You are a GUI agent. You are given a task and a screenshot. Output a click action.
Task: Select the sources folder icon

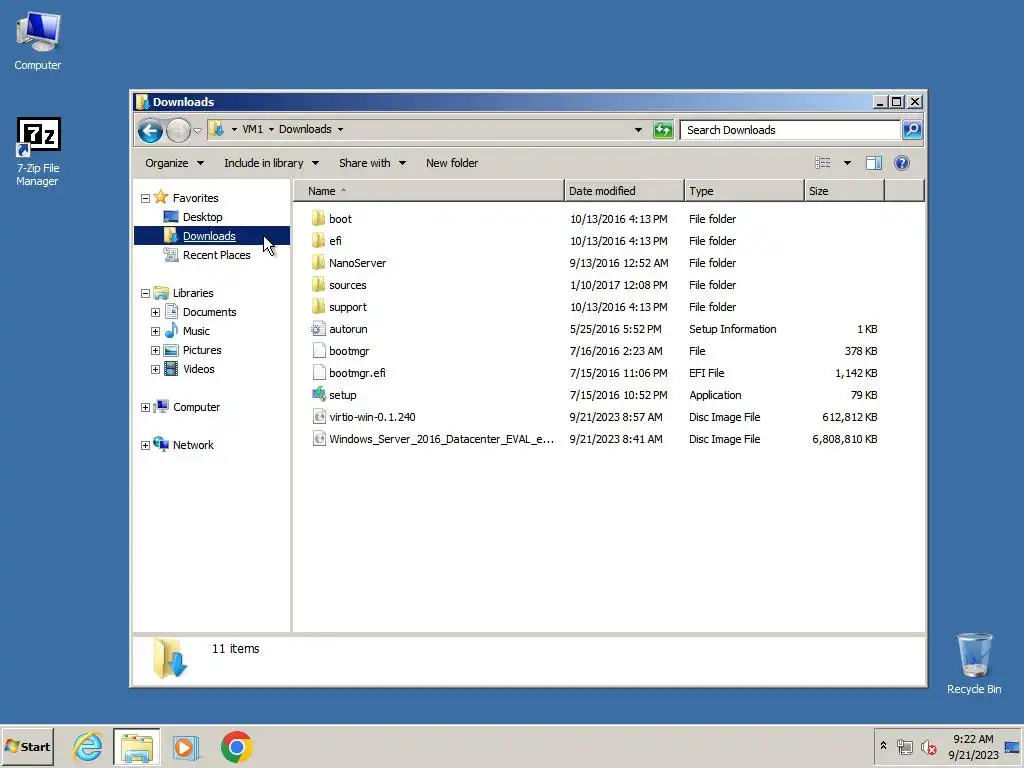point(318,285)
